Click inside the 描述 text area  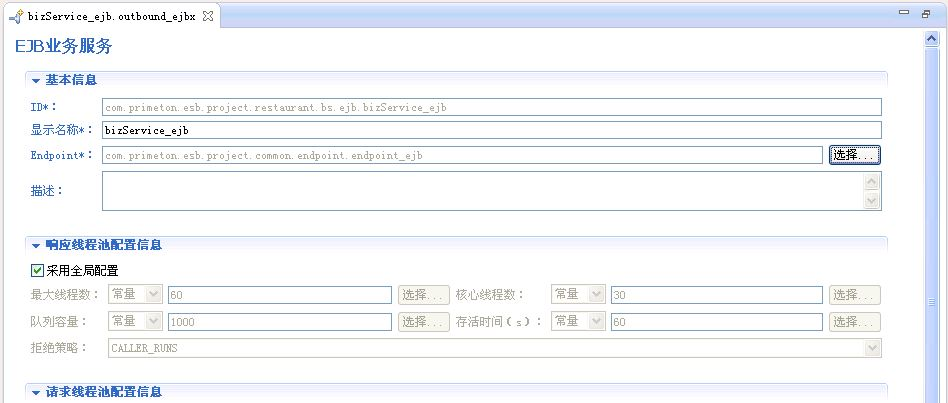click(x=480, y=191)
